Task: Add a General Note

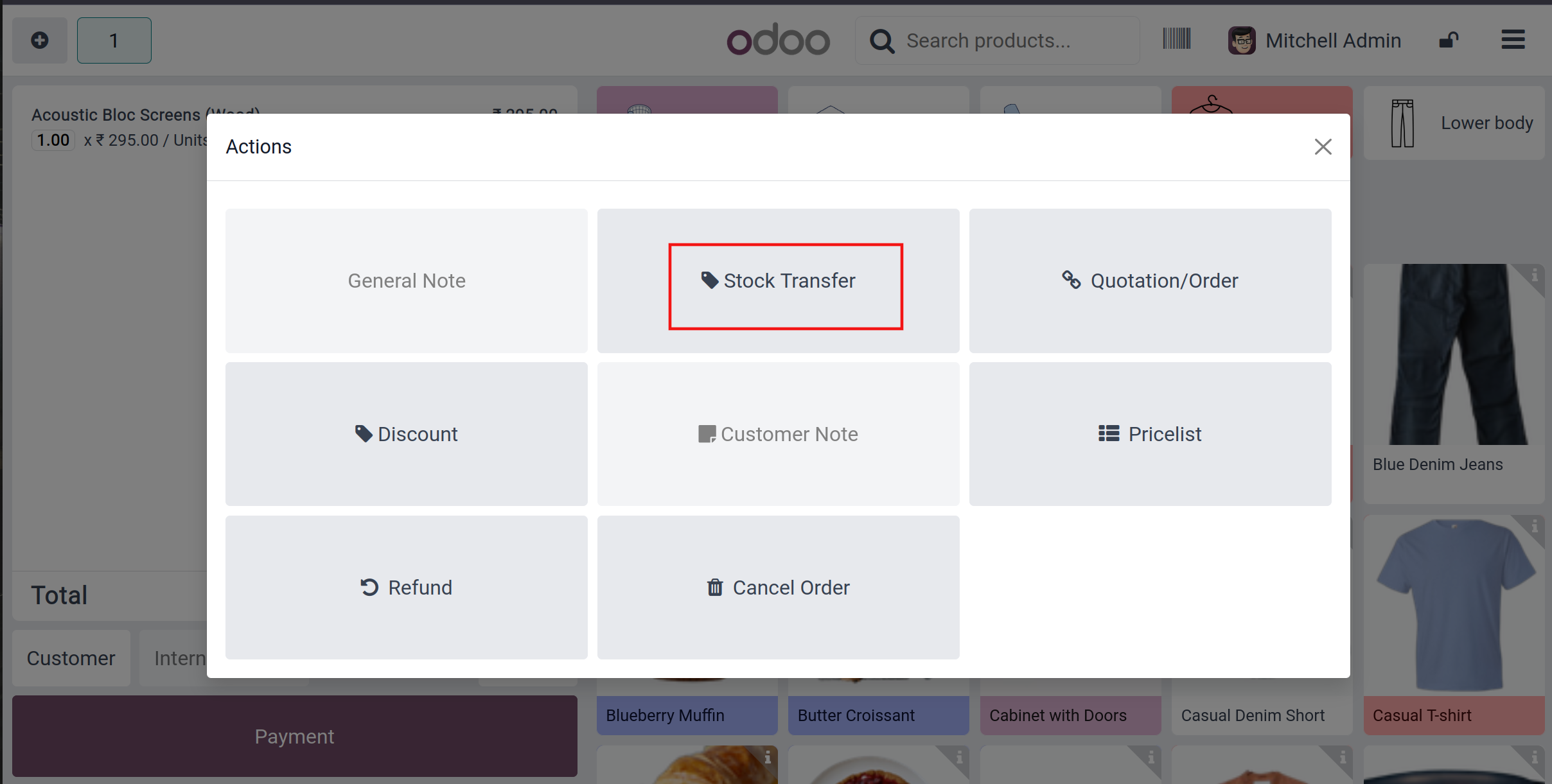Action: click(x=406, y=281)
